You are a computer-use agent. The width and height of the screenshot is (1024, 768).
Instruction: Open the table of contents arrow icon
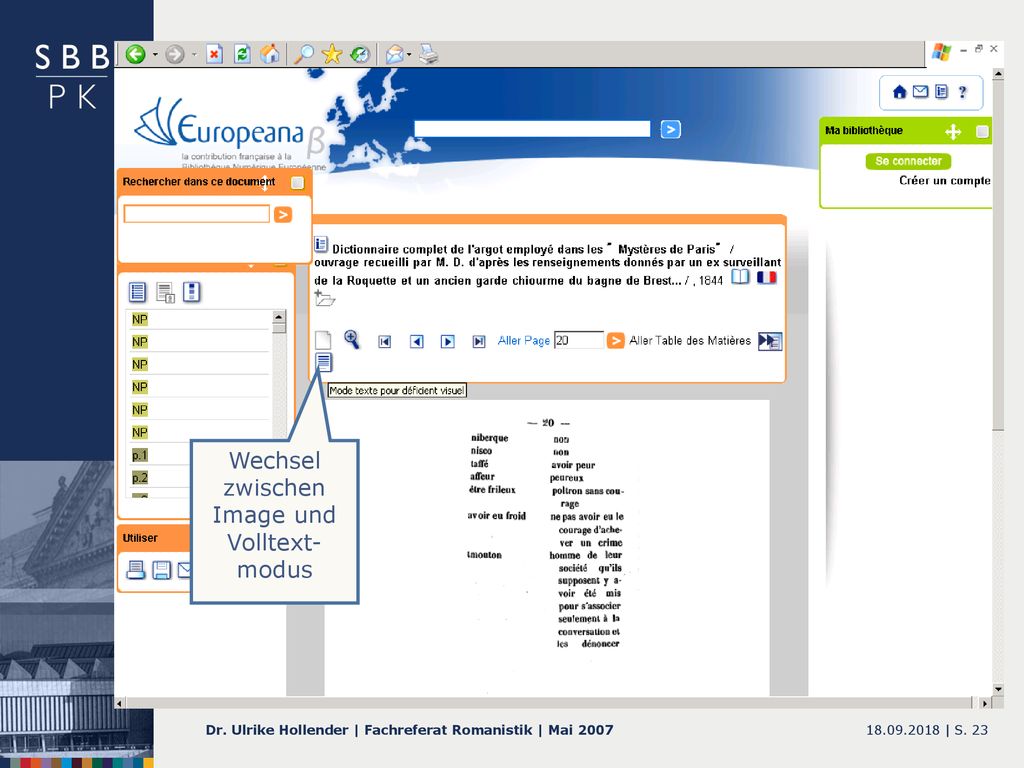click(770, 341)
